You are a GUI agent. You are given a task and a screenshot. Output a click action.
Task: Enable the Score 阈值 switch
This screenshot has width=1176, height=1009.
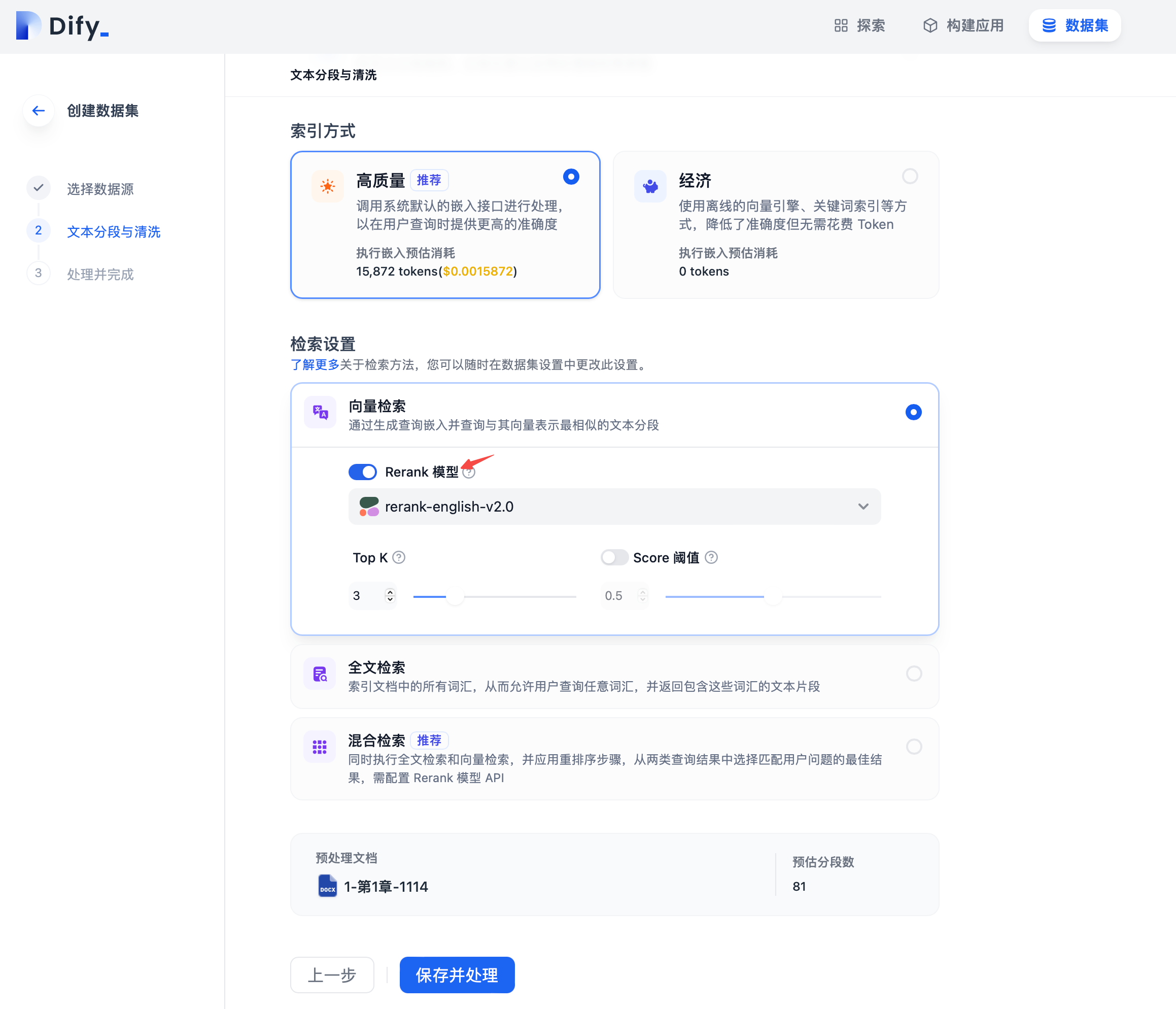pyautogui.click(x=615, y=558)
